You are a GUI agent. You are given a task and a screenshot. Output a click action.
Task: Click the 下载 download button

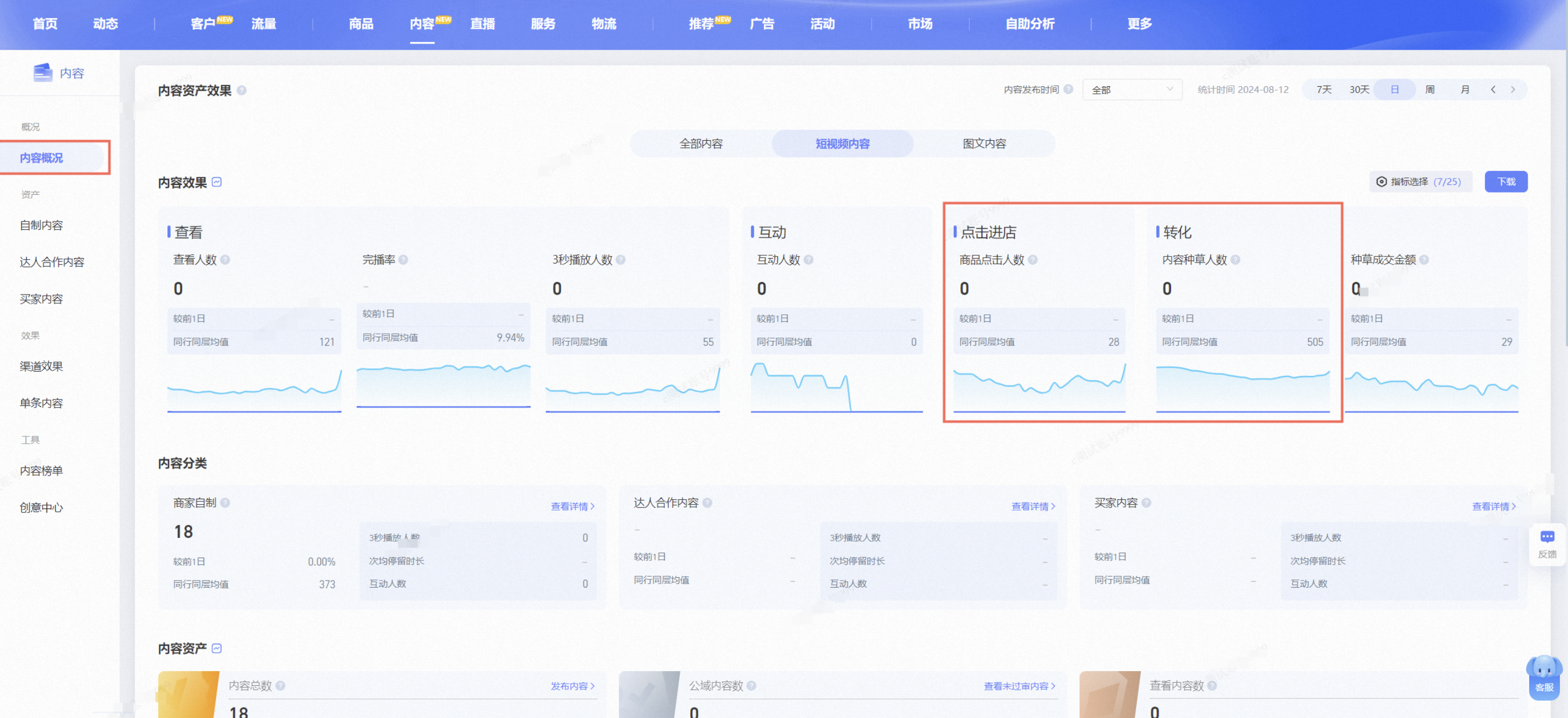(1506, 182)
